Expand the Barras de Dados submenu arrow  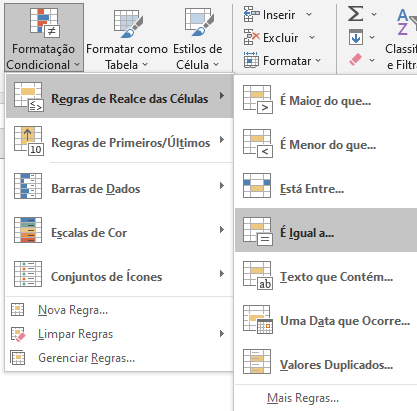(x=222, y=185)
